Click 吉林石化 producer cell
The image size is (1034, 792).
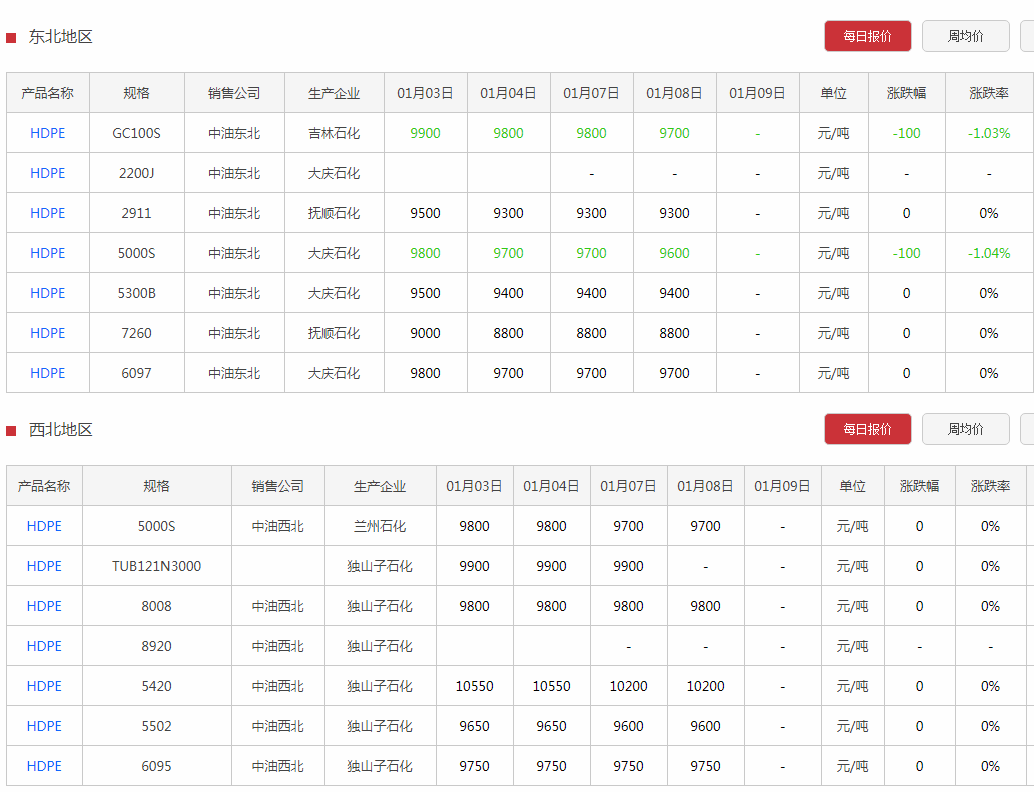point(334,133)
